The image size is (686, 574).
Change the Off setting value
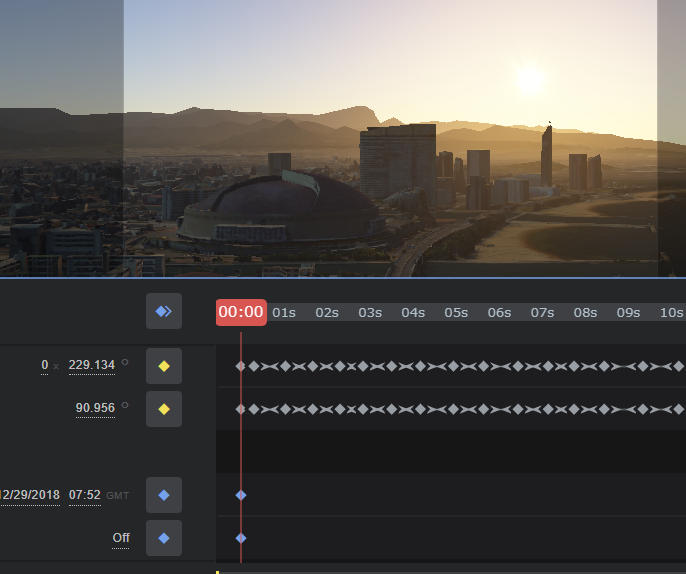121,538
